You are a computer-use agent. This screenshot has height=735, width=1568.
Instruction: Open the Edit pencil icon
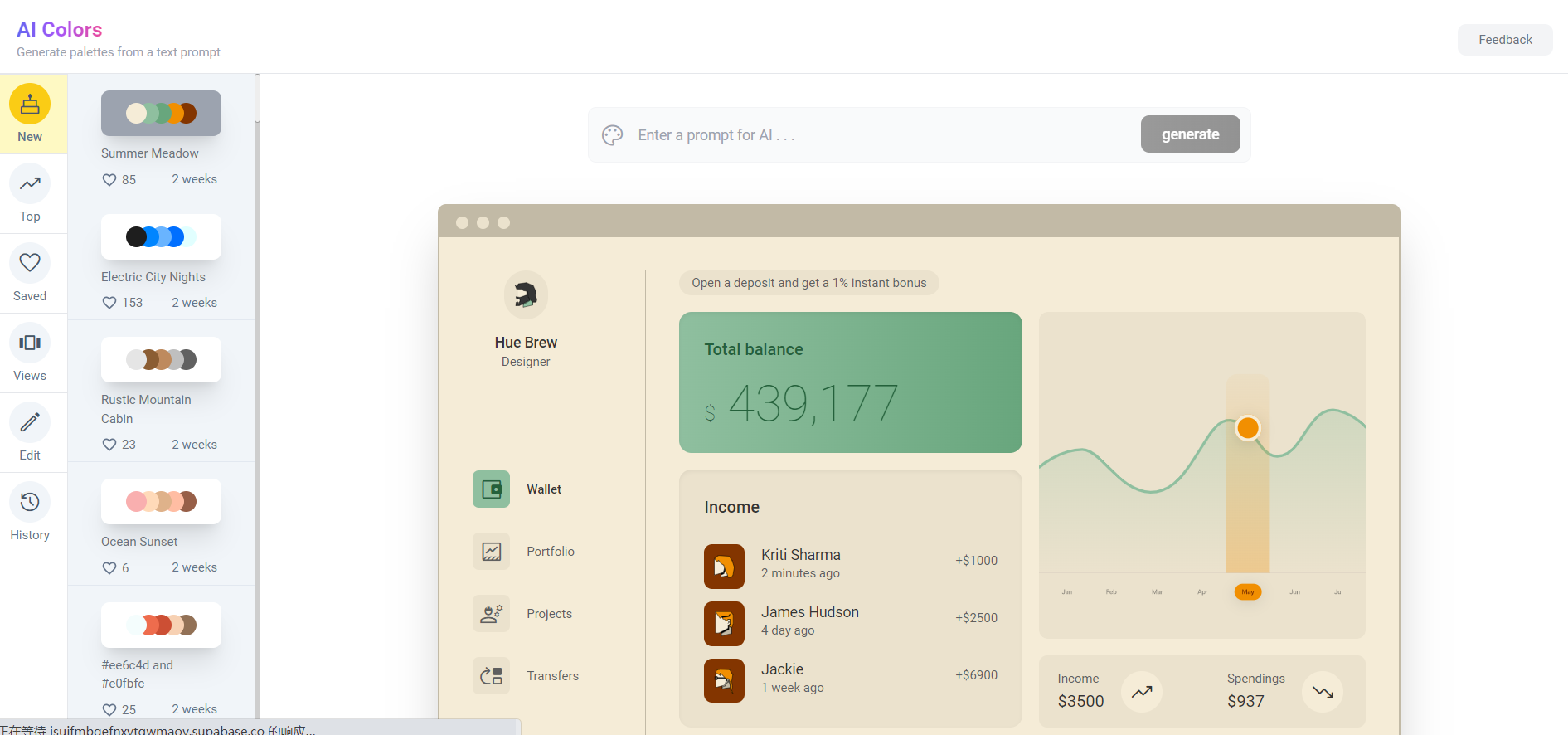[x=30, y=423]
